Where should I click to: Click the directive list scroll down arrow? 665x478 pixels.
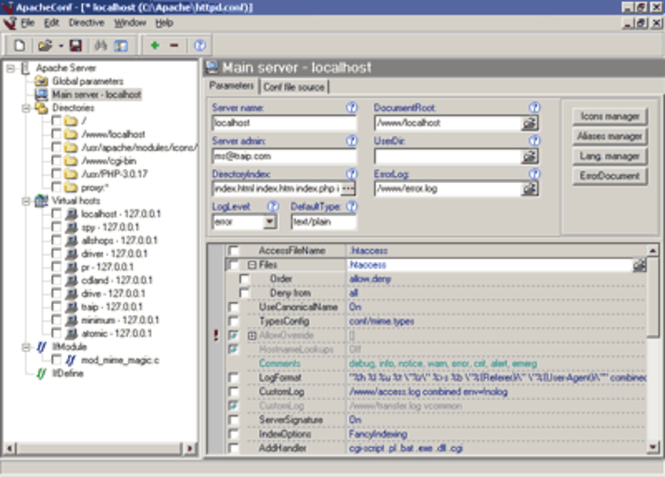point(653,447)
